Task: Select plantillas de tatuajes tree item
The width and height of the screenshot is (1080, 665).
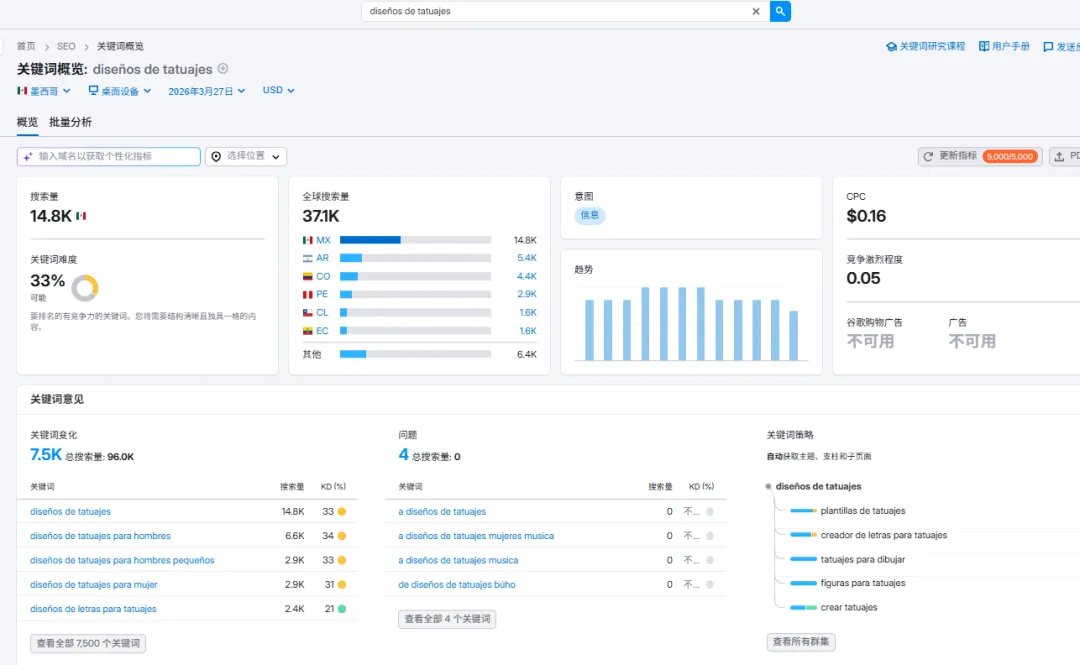Action: coord(862,511)
